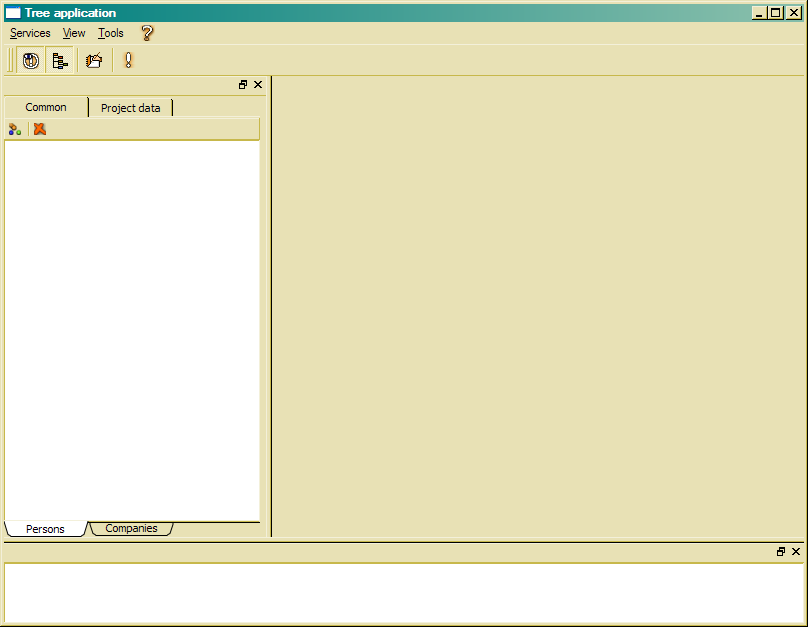Click the red X delete icon
This screenshot has width=808, height=627.
pyautogui.click(x=40, y=129)
